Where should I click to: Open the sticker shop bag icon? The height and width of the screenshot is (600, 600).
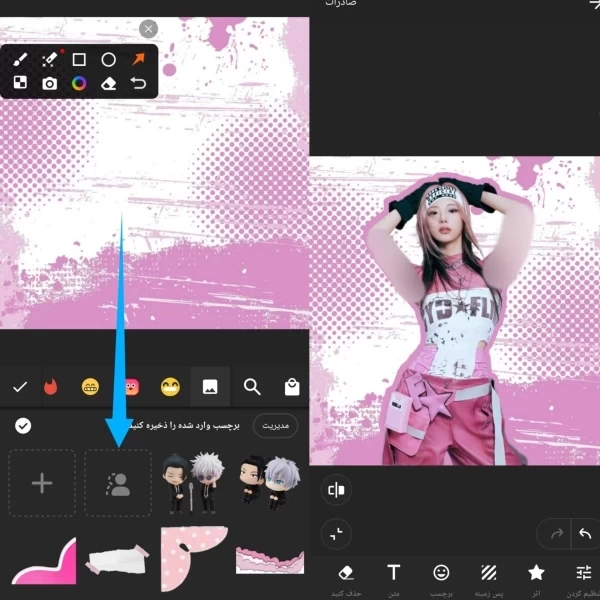292,387
